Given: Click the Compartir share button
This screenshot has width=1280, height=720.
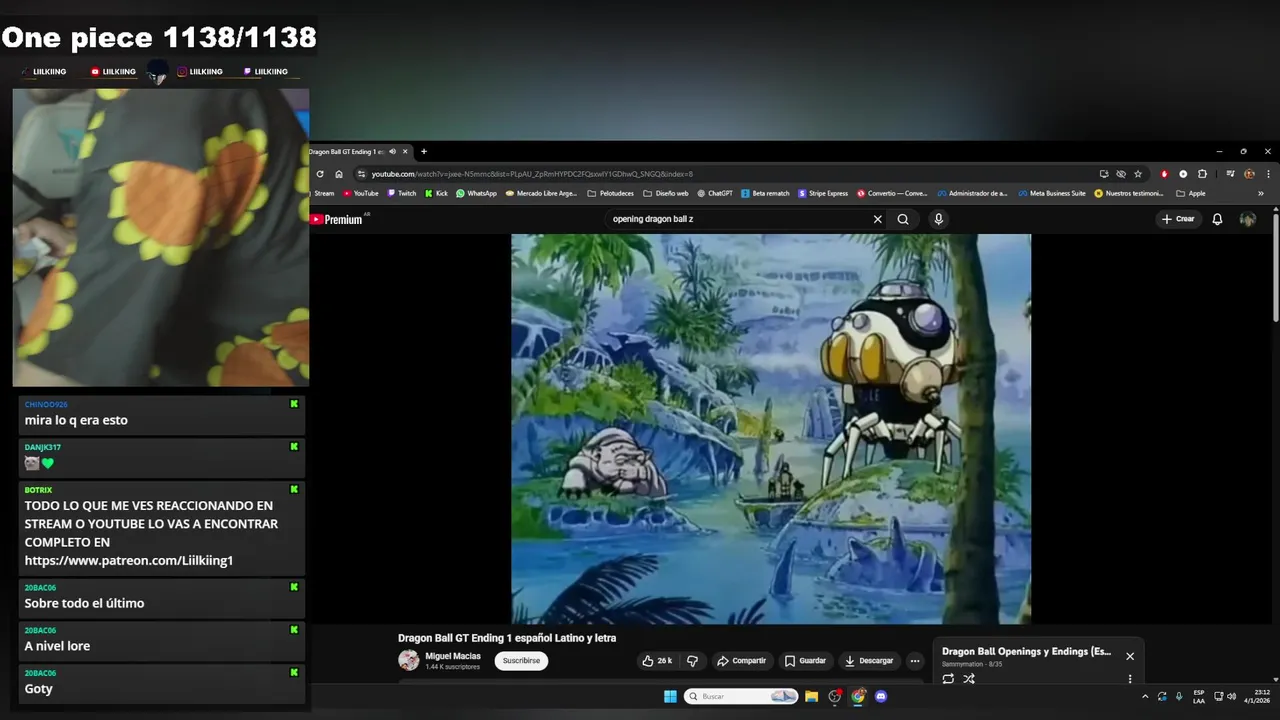Looking at the screenshot, I should [741, 661].
